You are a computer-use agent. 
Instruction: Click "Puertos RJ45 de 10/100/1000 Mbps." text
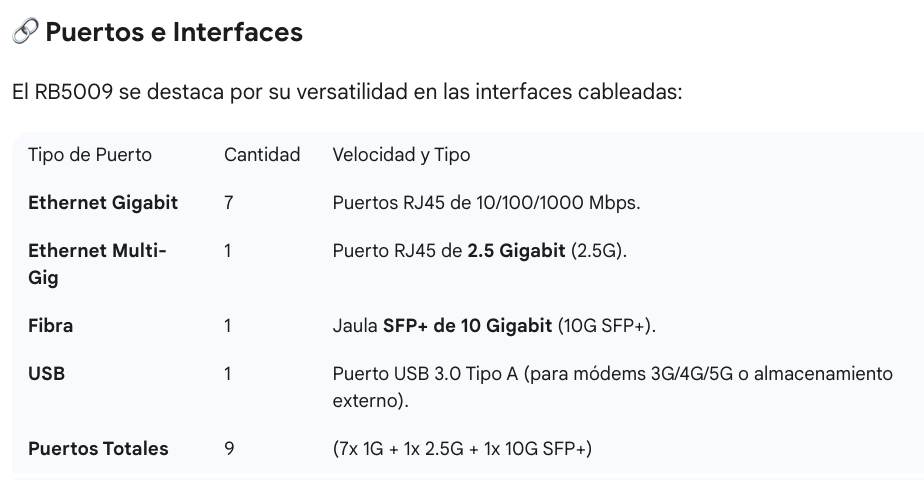(x=486, y=203)
